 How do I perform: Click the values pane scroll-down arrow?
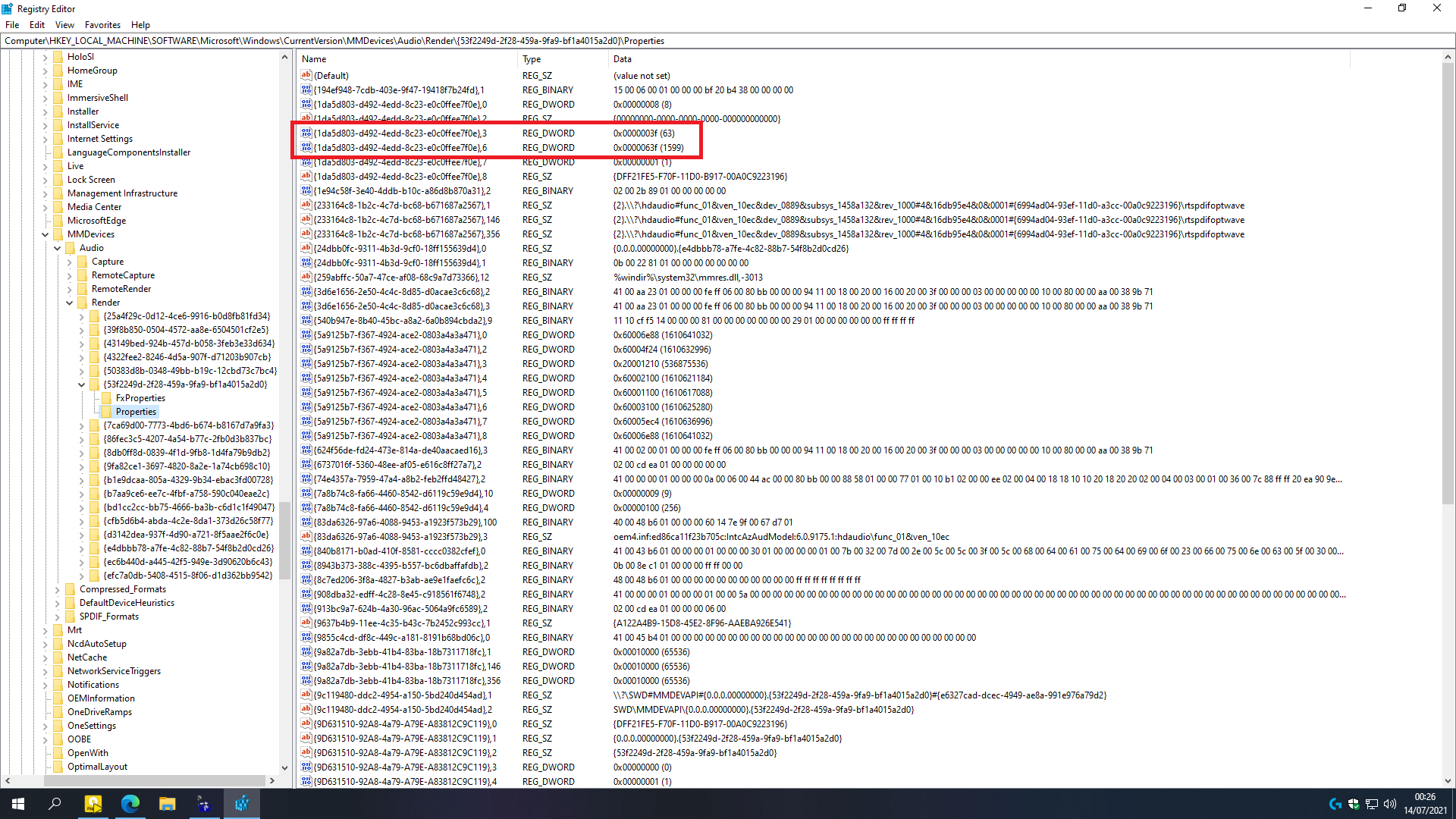click(1448, 781)
